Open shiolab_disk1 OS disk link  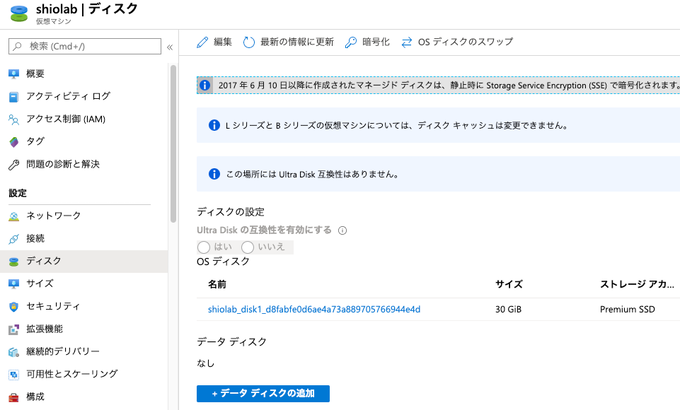point(314,309)
